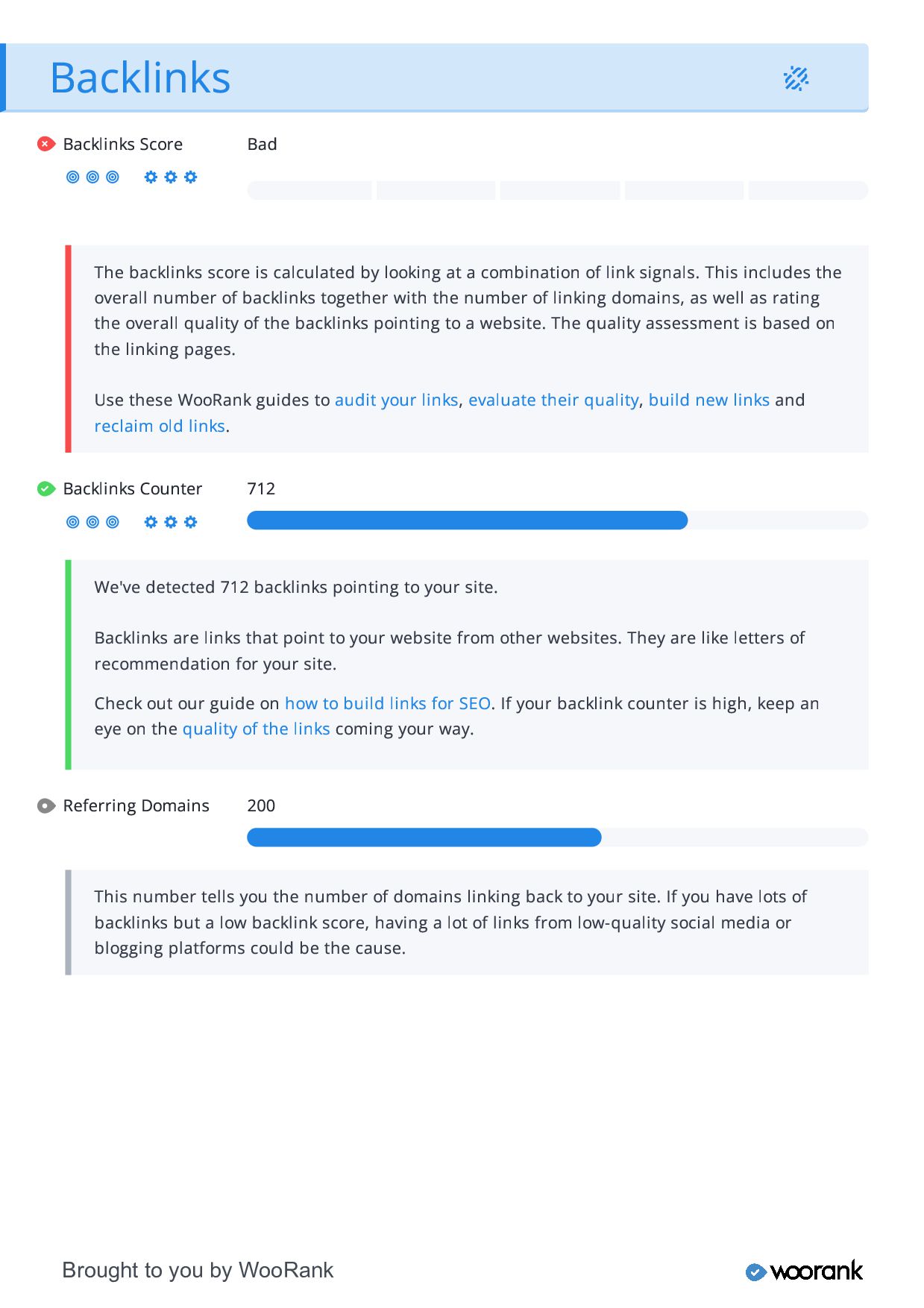
Task: Open the 'audit your links' guide
Action: 396,400
